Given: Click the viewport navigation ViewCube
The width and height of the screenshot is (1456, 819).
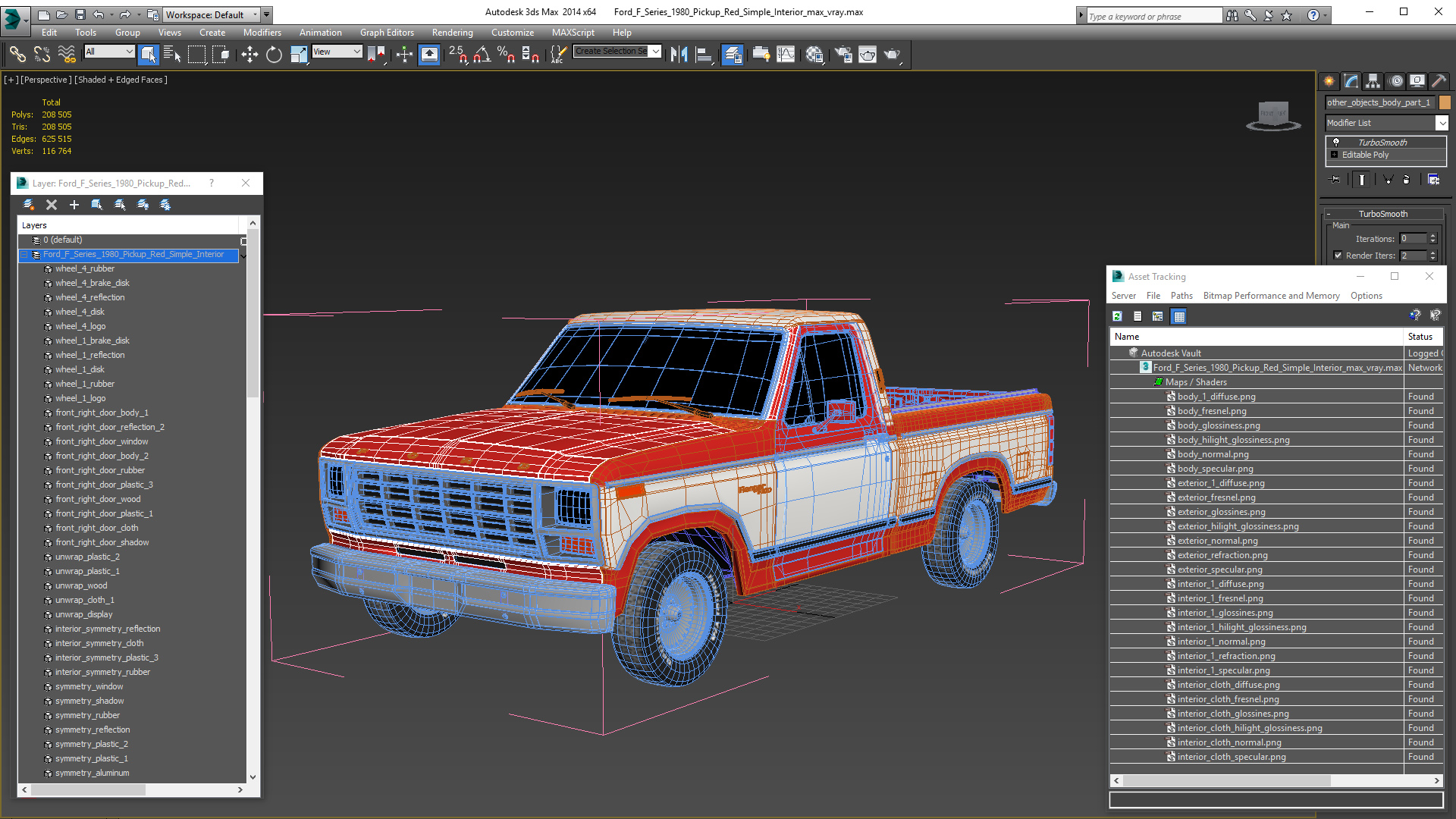Looking at the screenshot, I should [1273, 115].
